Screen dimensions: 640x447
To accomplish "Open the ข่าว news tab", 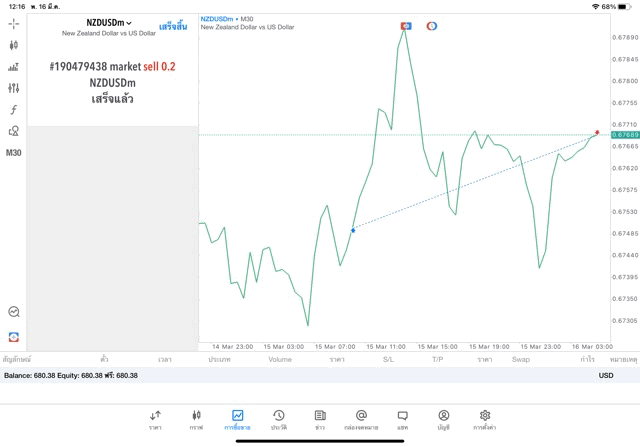I will coord(320,420).
